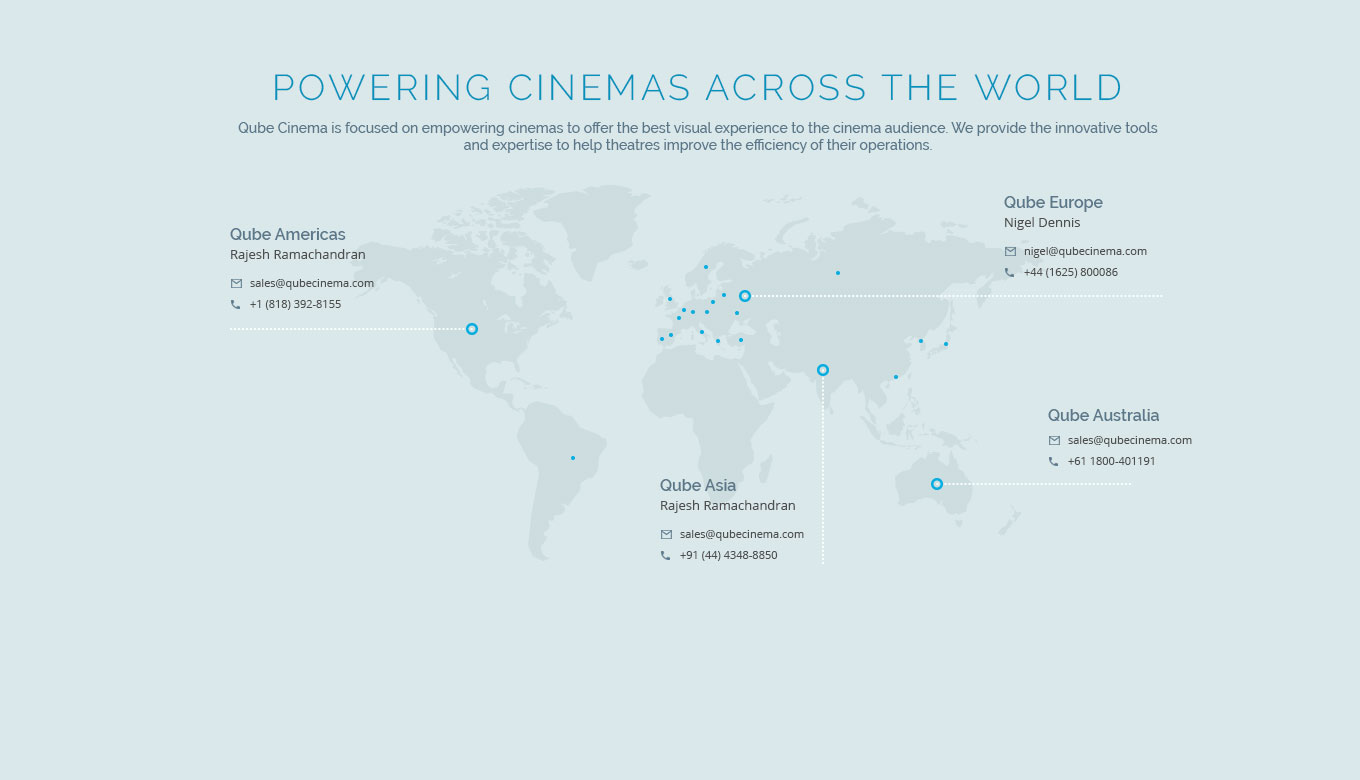
Task: Open Qube Australia sales@qubecinema.com email link
Action: [1130, 440]
